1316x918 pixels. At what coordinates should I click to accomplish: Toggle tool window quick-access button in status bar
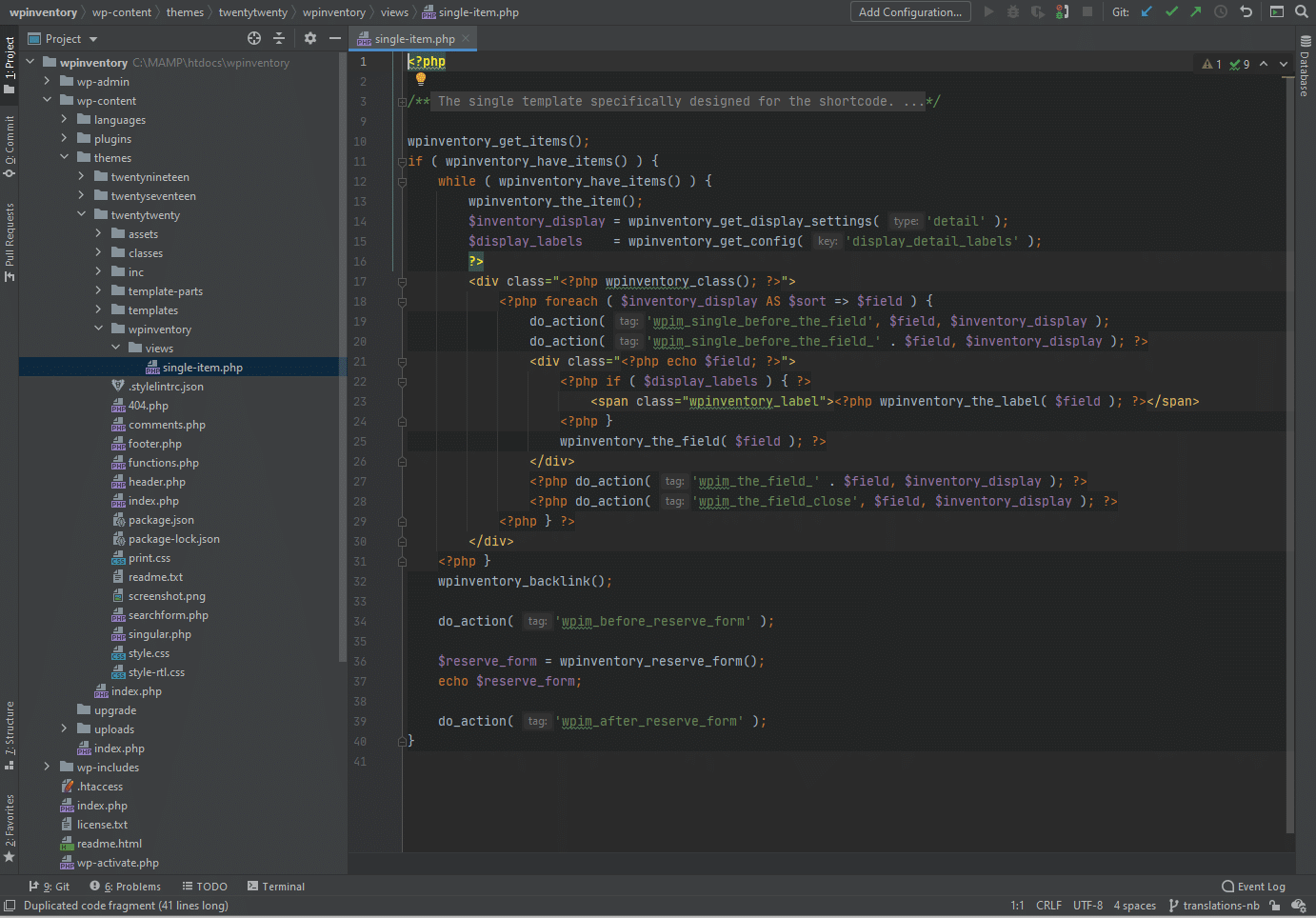[10, 906]
